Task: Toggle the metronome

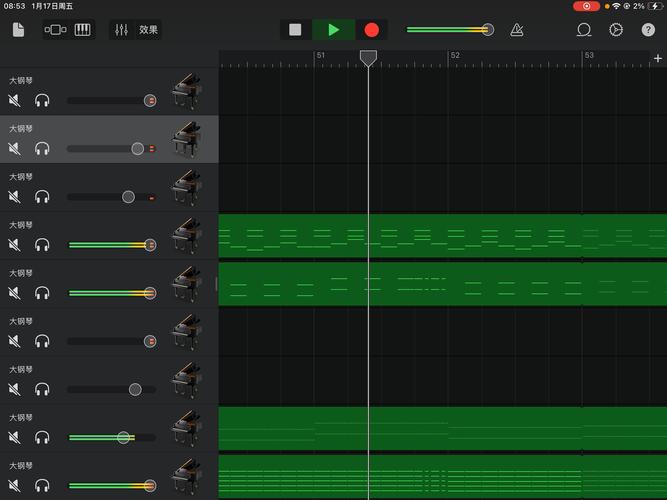Action: pyautogui.click(x=516, y=30)
